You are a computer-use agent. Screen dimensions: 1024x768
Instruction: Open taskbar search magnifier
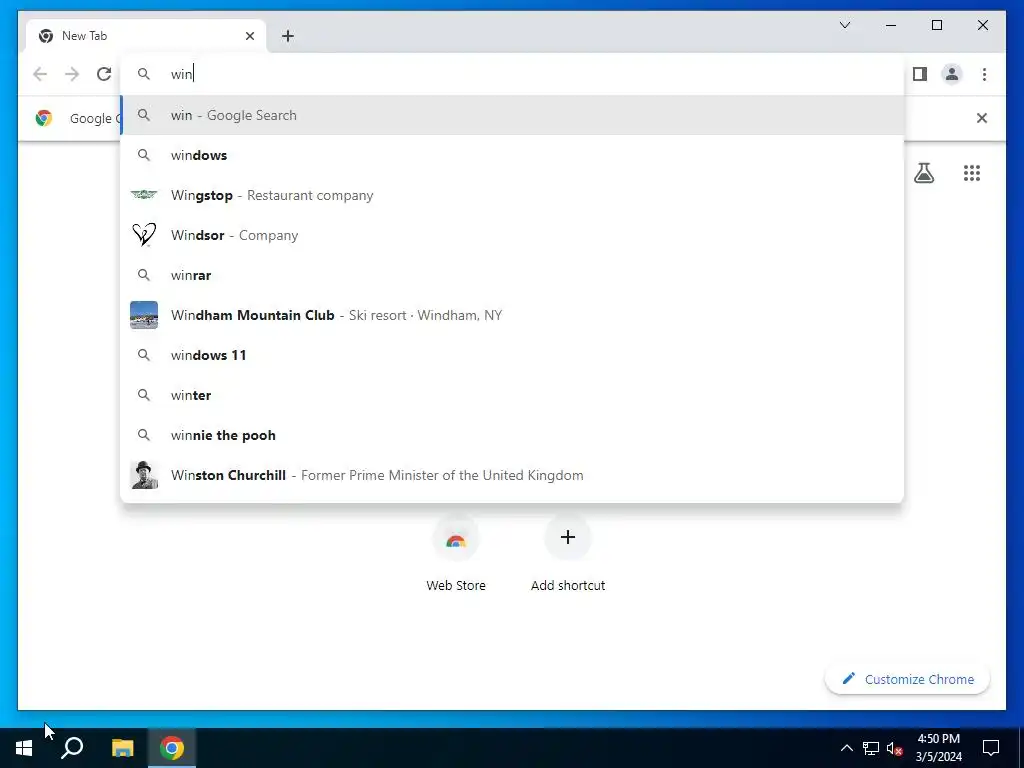pyautogui.click(x=72, y=748)
